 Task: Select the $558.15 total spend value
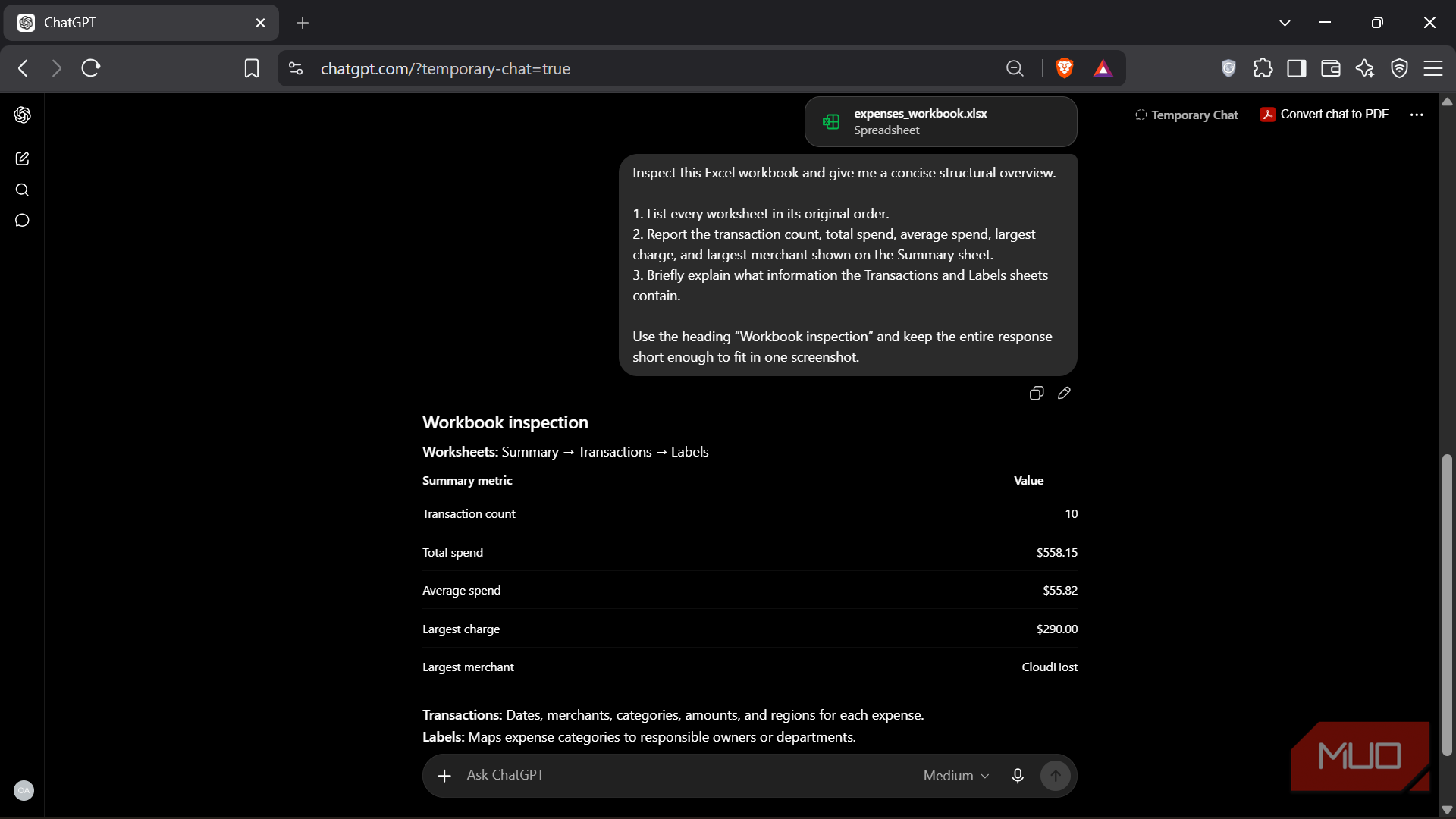[x=1057, y=552]
